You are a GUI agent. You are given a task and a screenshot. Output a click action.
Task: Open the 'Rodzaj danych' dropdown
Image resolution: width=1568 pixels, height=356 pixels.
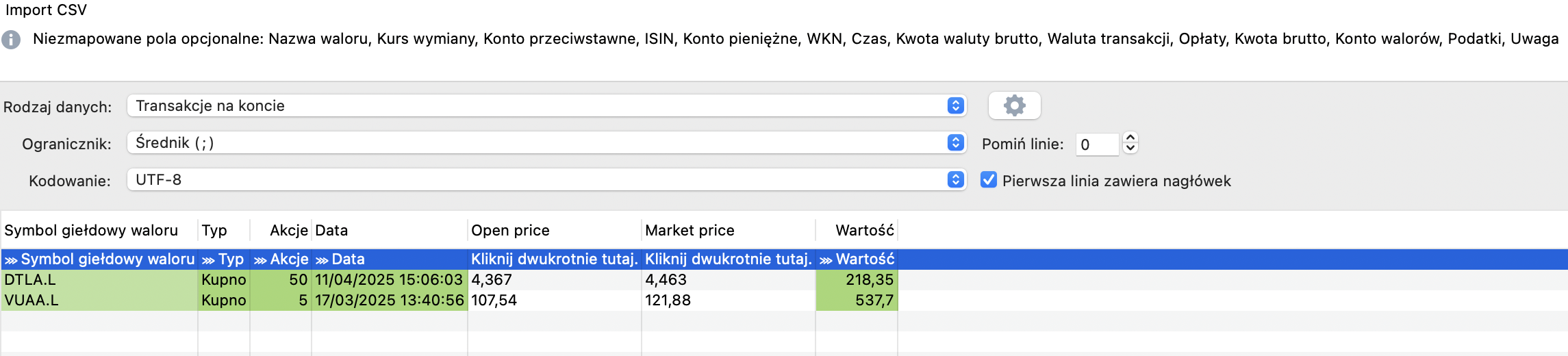546,105
